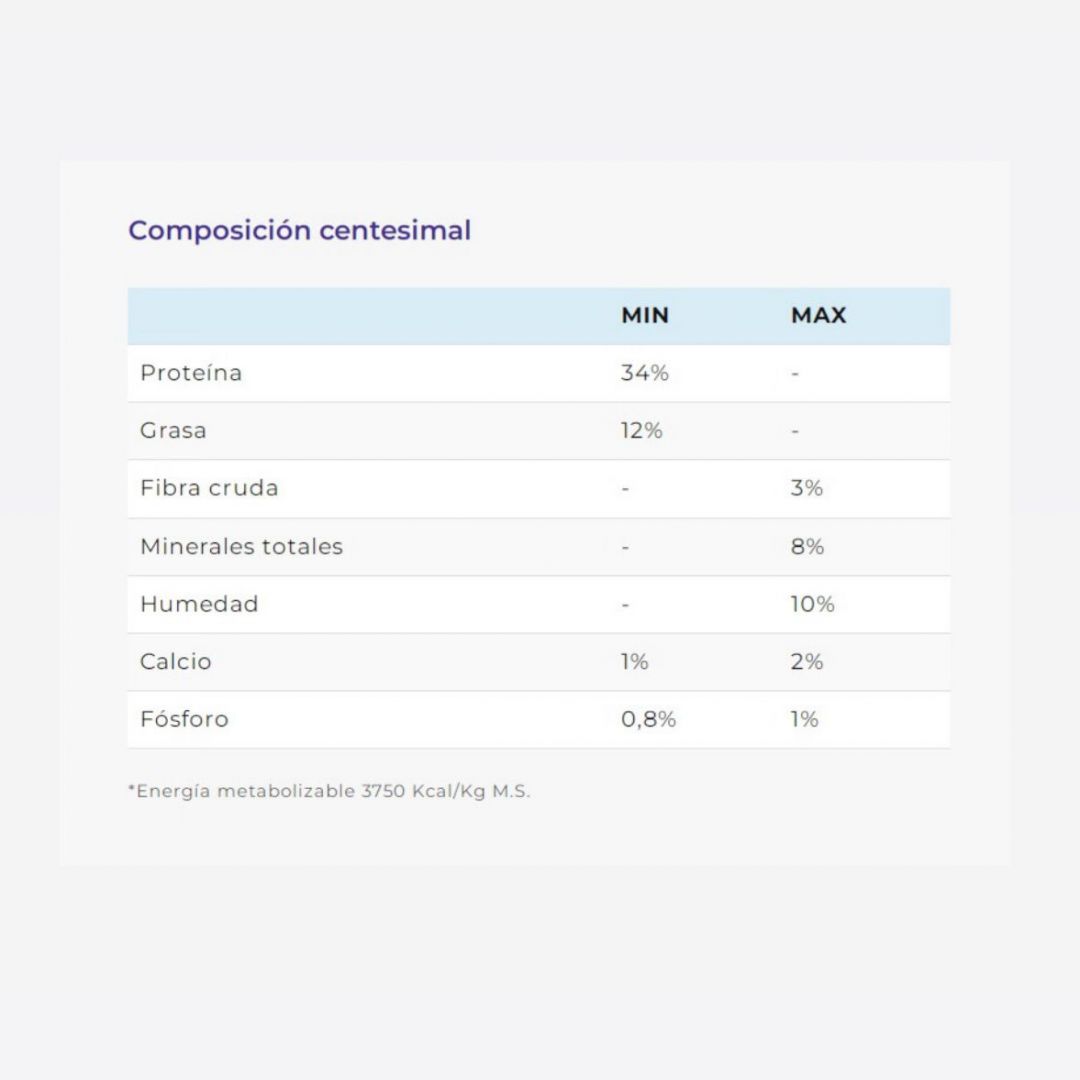Click the Fósforo row label
The height and width of the screenshot is (1080, 1080).
(x=184, y=719)
